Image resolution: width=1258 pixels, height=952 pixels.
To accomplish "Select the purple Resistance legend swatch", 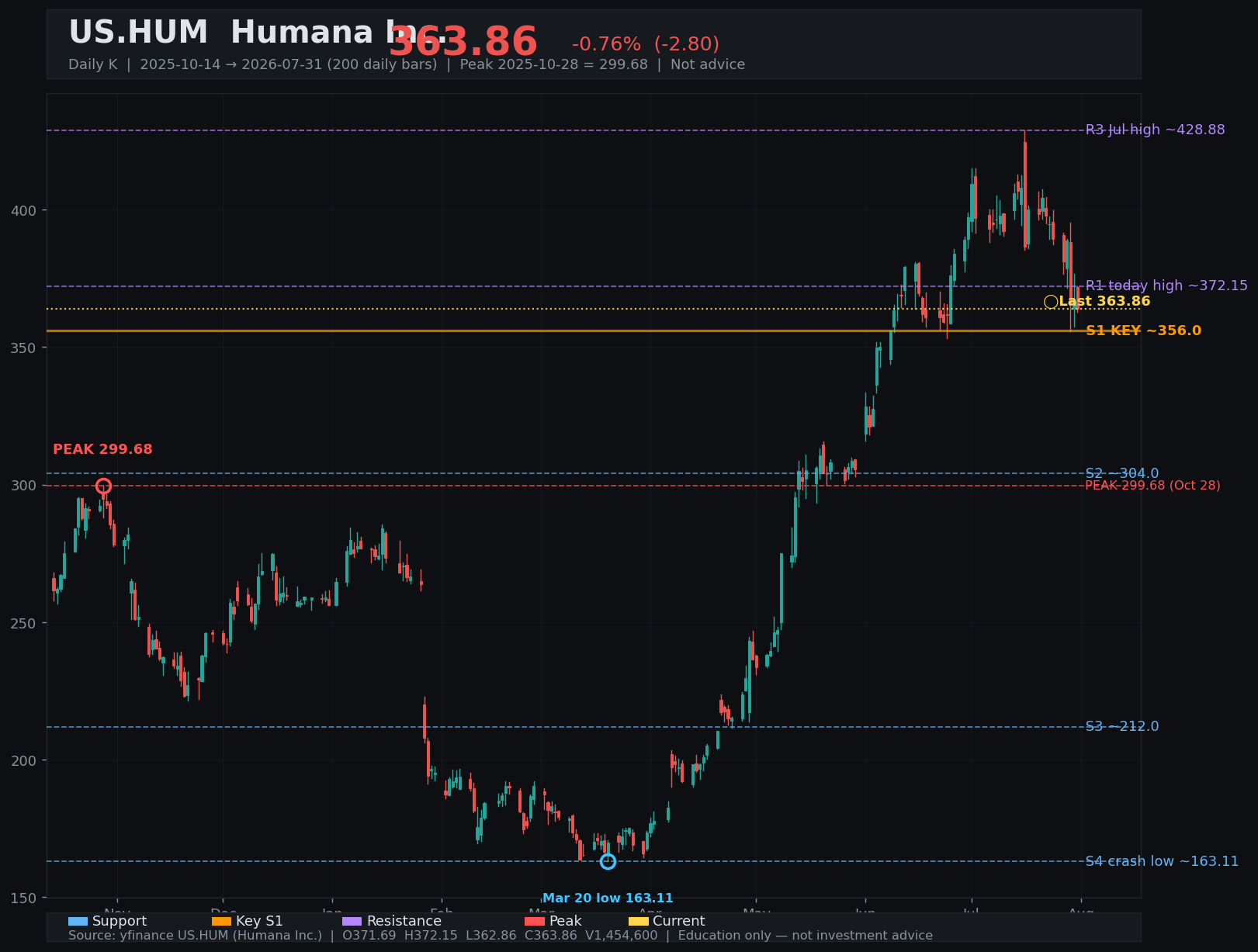I will 352,921.
